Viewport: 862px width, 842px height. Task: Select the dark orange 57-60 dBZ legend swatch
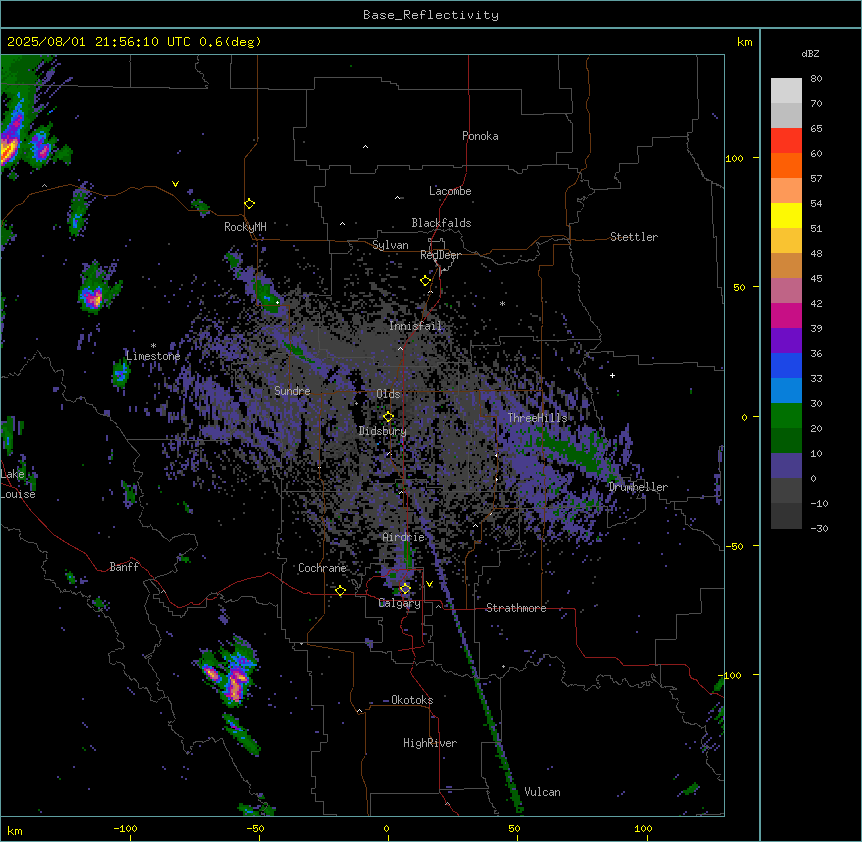(x=786, y=165)
